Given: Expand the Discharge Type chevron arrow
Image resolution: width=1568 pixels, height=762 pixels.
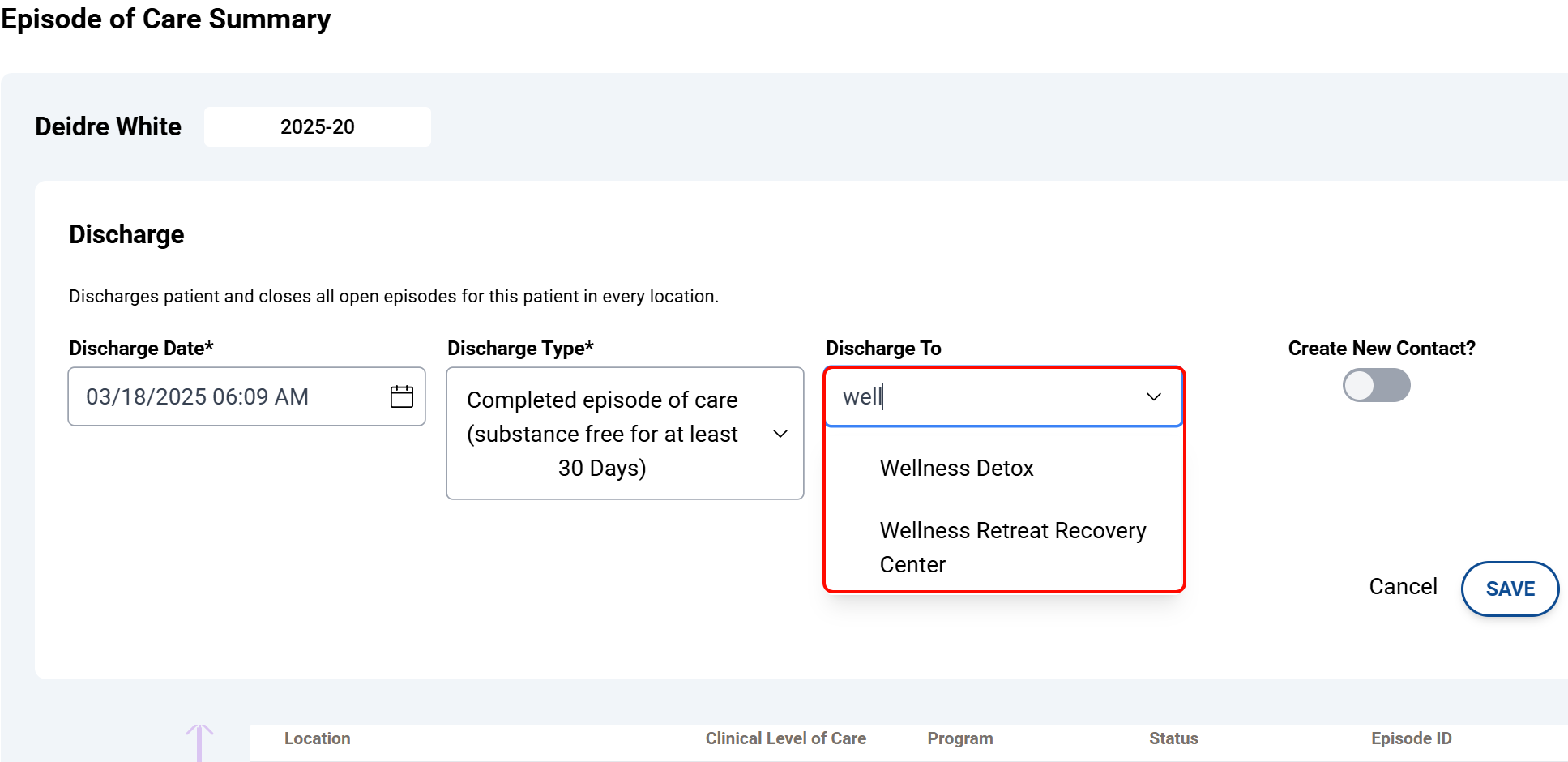Looking at the screenshot, I should click(780, 434).
